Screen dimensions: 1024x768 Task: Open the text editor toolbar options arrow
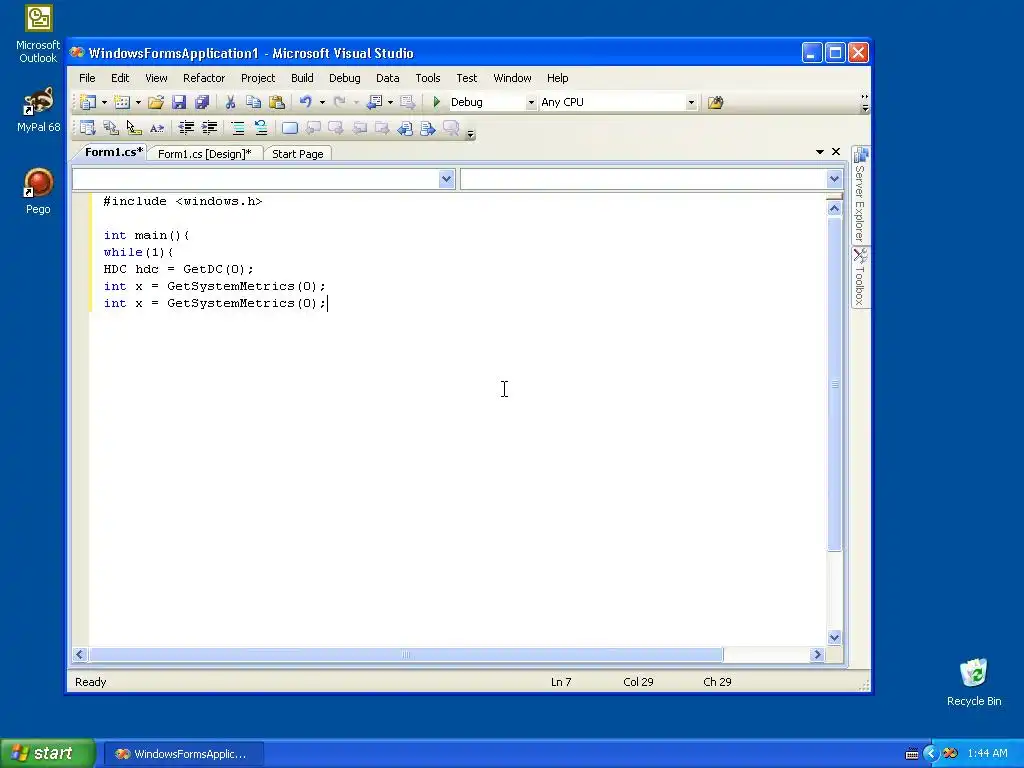(470, 134)
